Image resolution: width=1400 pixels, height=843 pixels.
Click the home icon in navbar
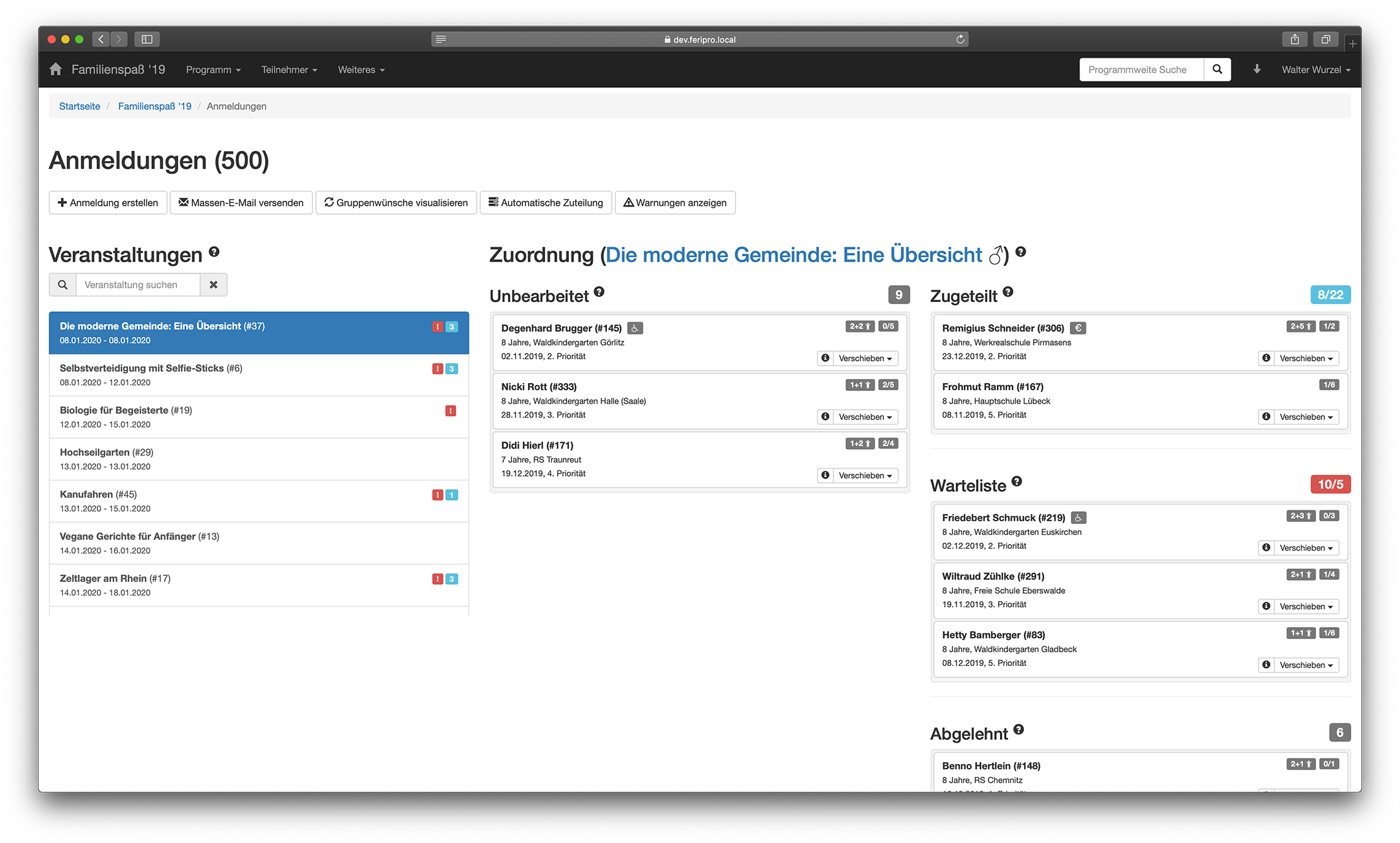click(x=56, y=69)
